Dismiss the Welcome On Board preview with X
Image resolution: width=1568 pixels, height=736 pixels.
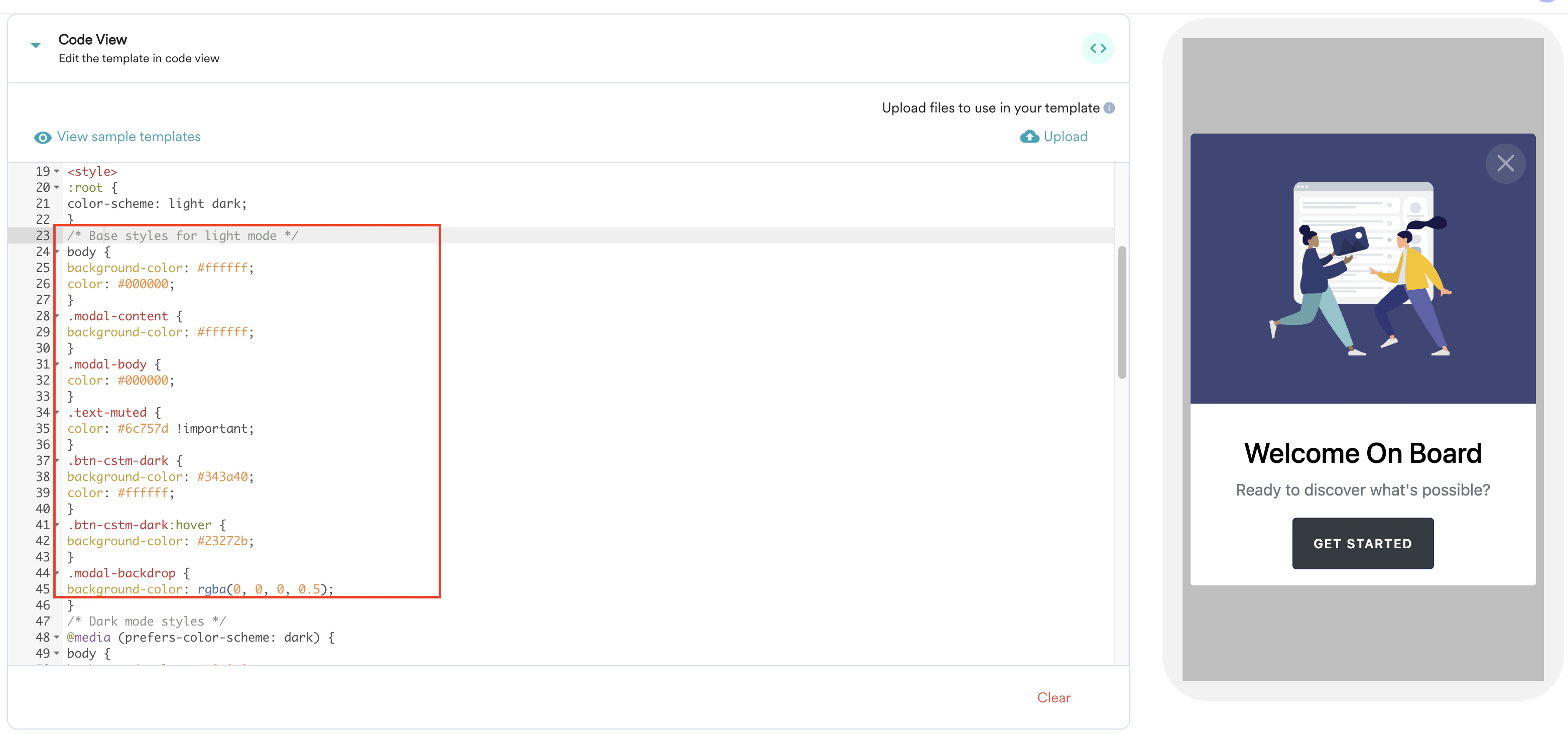pyautogui.click(x=1506, y=163)
